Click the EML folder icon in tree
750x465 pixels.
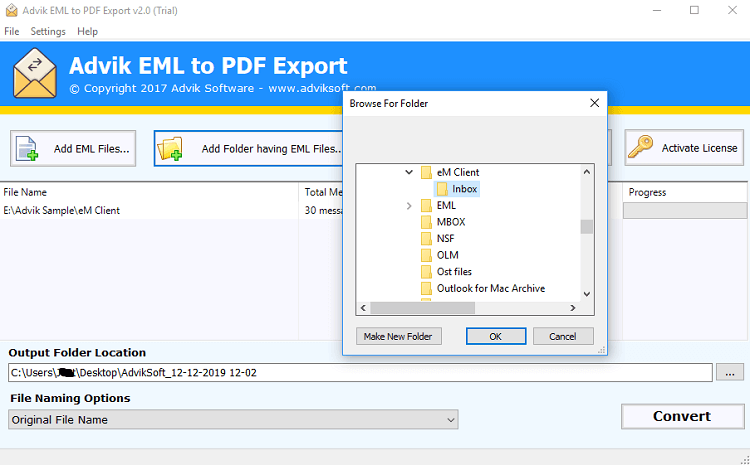[426, 206]
